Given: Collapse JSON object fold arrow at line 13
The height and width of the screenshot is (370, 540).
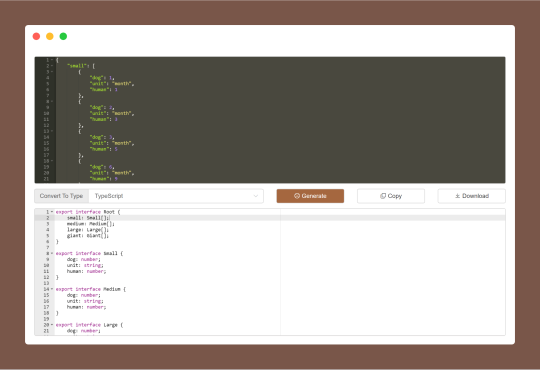Looking at the screenshot, I should click(52, 131).
